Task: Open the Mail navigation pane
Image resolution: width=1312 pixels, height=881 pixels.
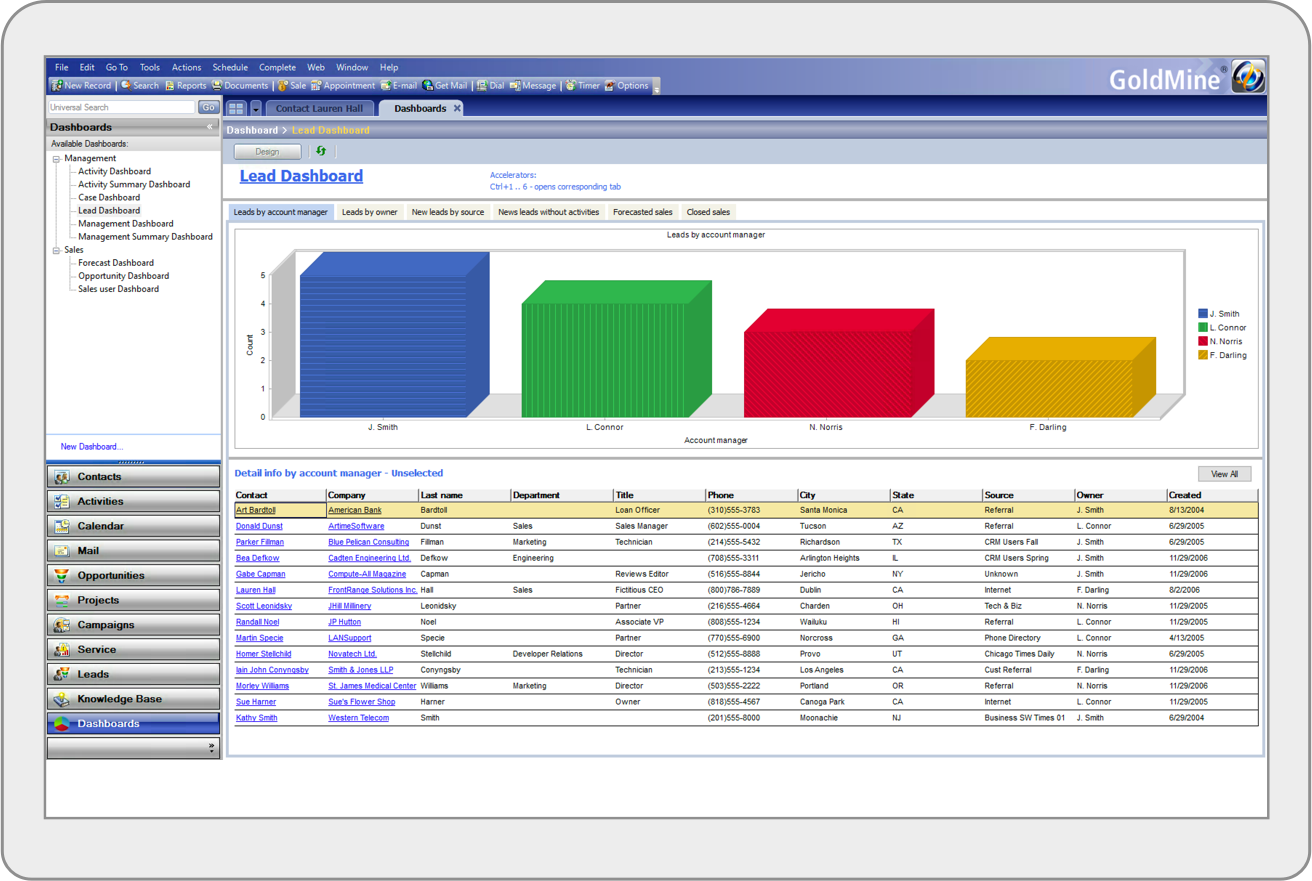Action: [x=133, y=551]
